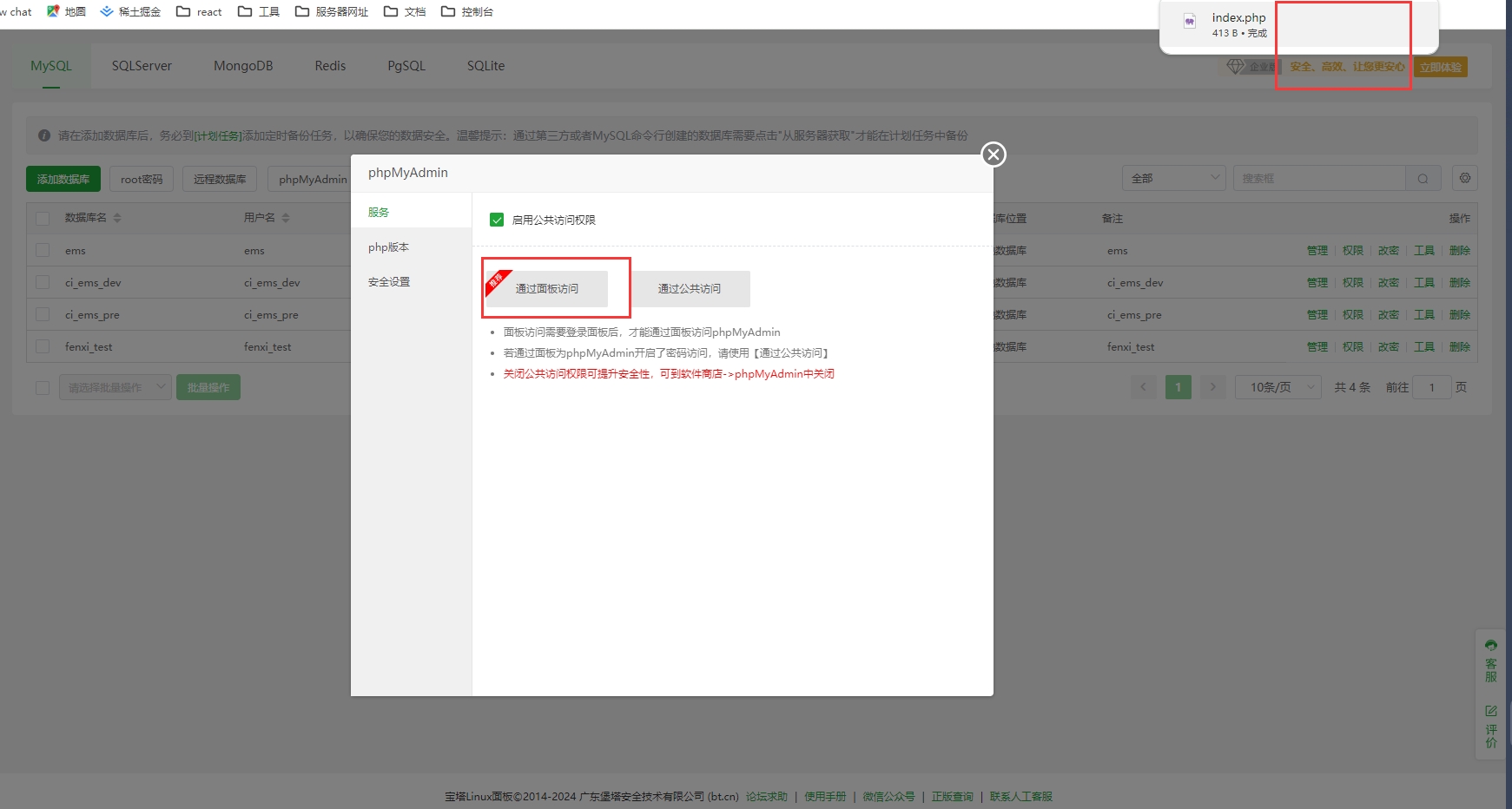Open the 控制台 bookmark folder

(467, 11)
